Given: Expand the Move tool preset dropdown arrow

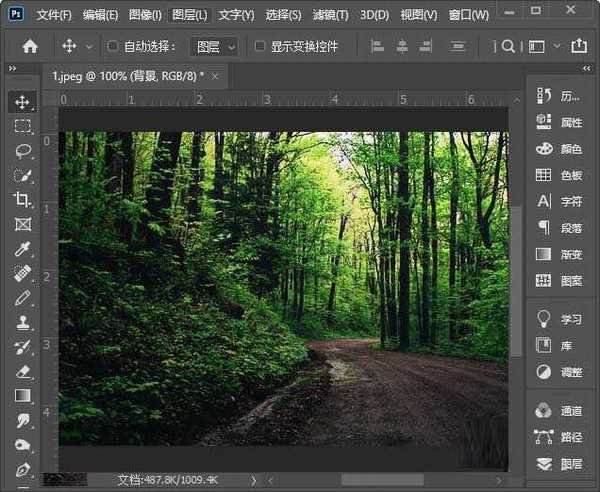Looking at the screenshot, I should (89, 46).
